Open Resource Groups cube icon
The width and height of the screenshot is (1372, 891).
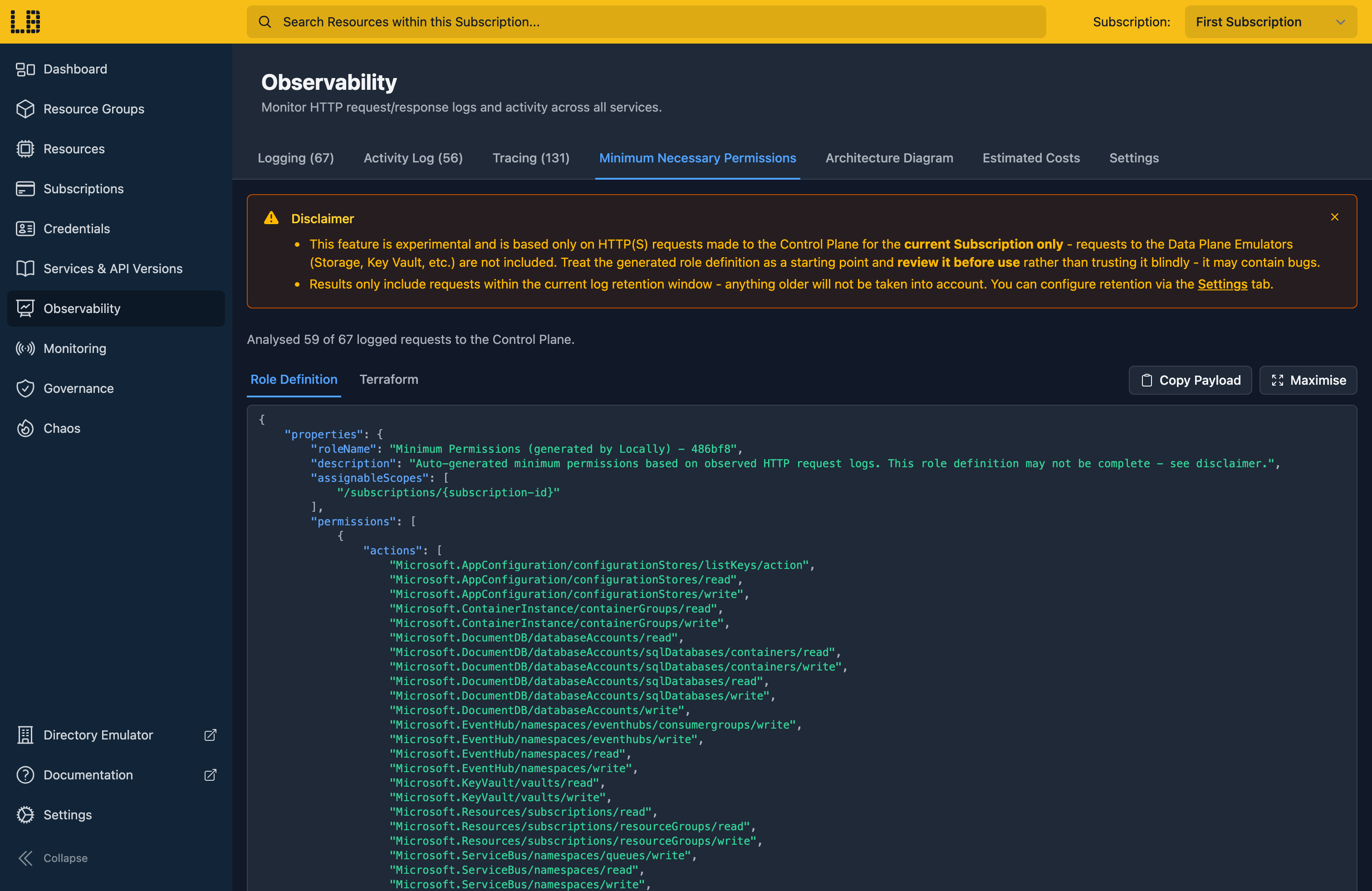coord(25,109)
